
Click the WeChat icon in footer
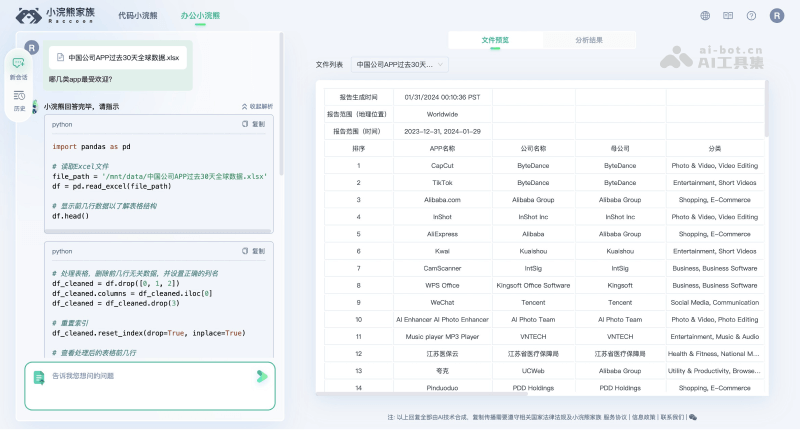coord(693,417)
